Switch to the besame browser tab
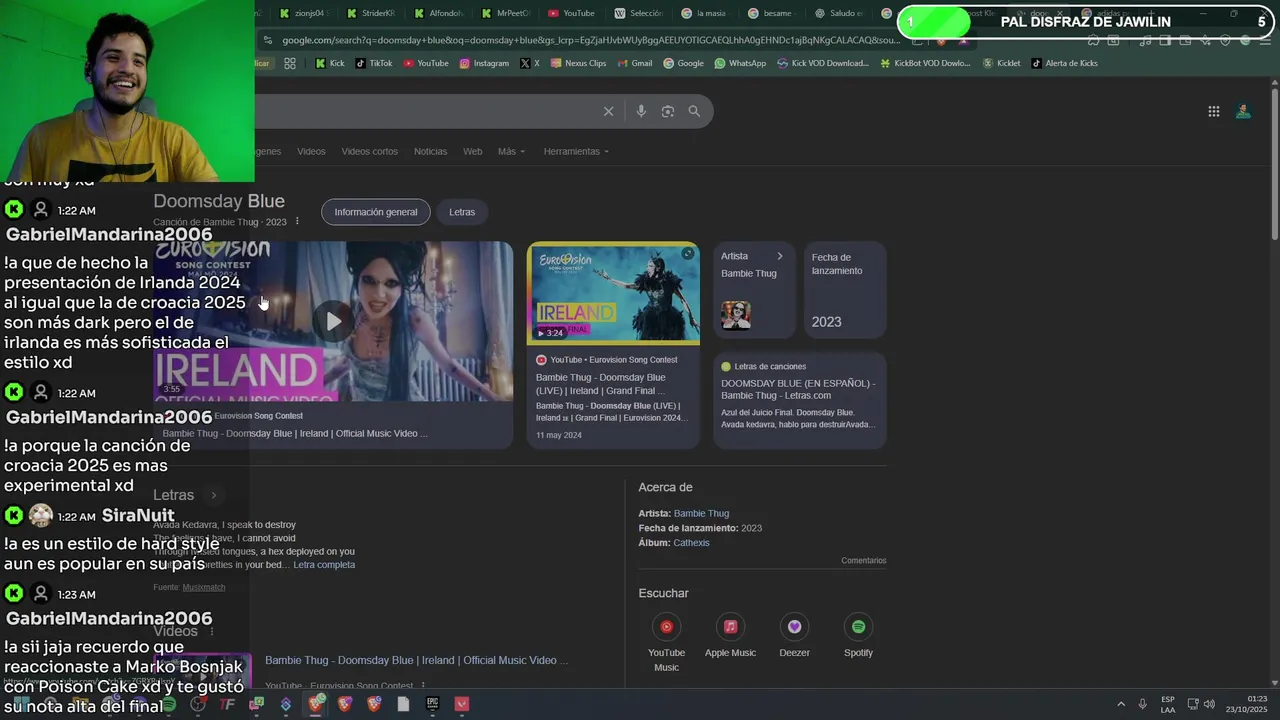 (x=770, y=13)
